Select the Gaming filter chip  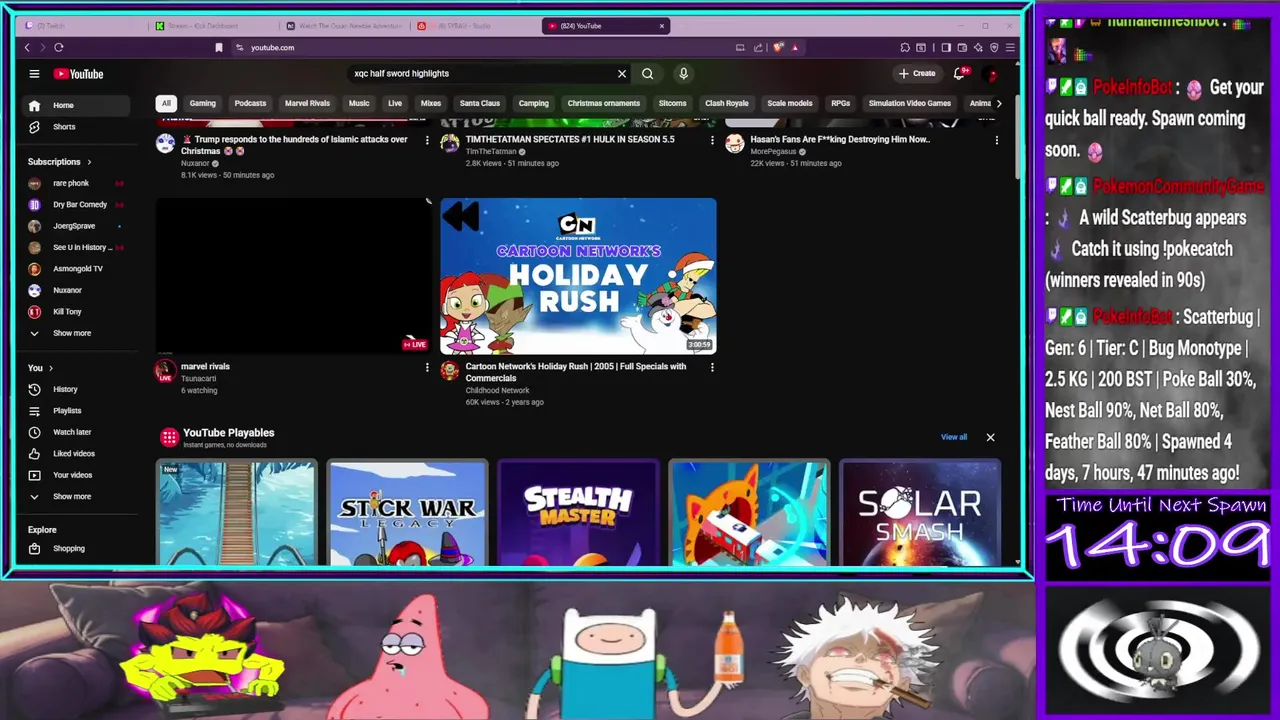coord(203,103)
